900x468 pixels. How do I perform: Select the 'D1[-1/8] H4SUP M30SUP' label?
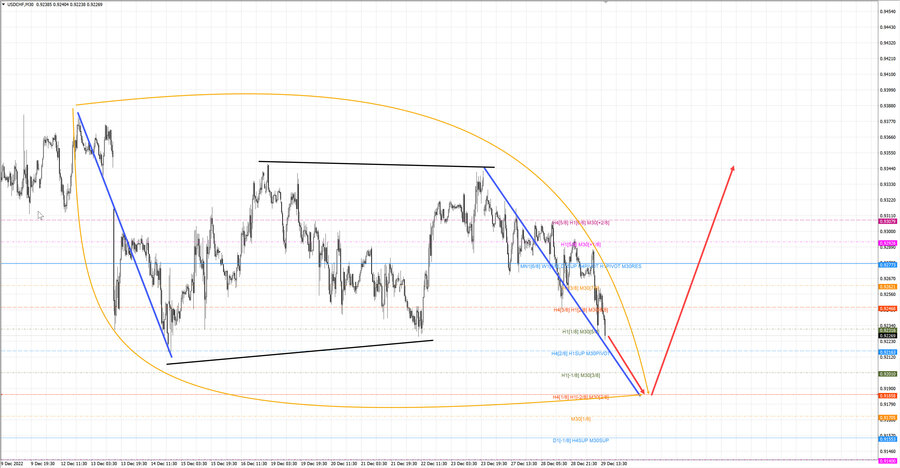point(581,440)
